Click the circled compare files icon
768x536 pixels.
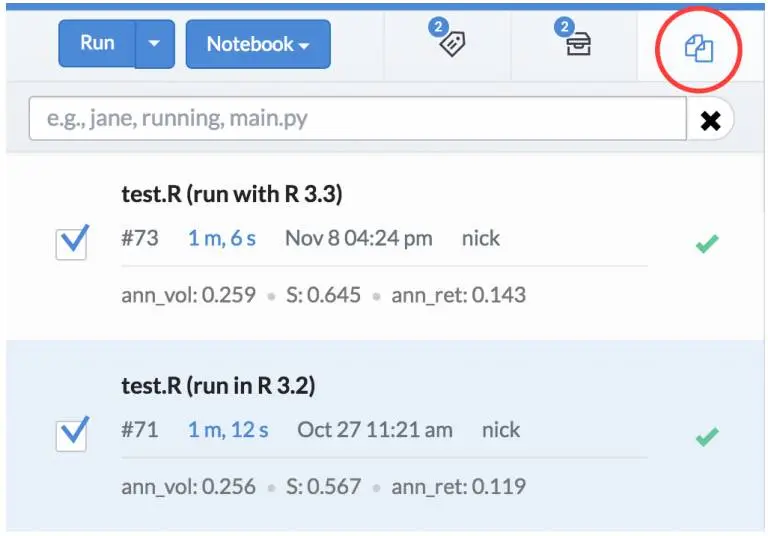[699, 47]
